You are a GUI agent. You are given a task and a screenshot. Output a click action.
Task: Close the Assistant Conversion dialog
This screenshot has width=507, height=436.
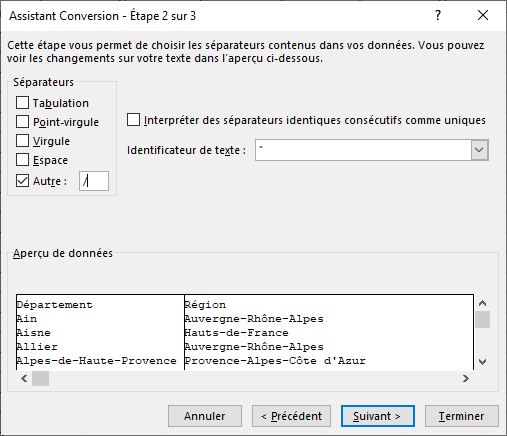[x=483, y=15]
